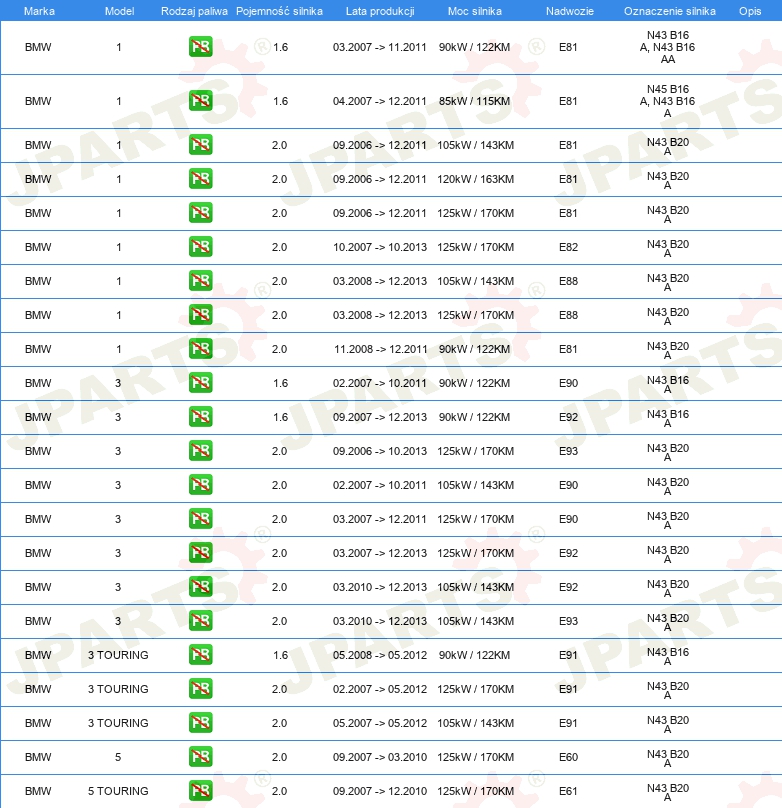Select the 5 TOURING model cell
Viewport: 782px width, 808px height.
pos(118,791)
